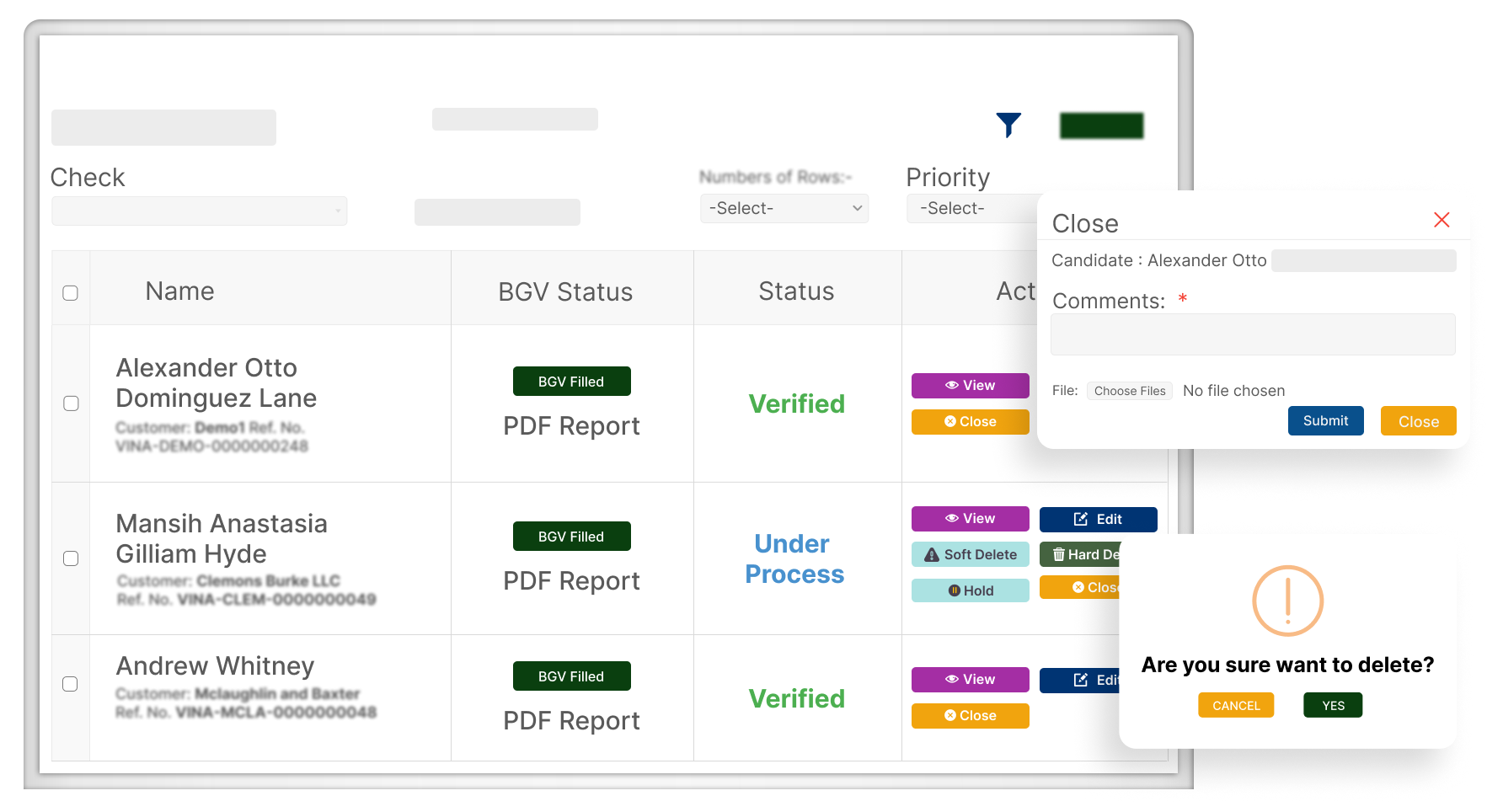This screenshot has width=1487, height=812.
Task: View Andrew Whitney's record
Action: click(970, 680)
